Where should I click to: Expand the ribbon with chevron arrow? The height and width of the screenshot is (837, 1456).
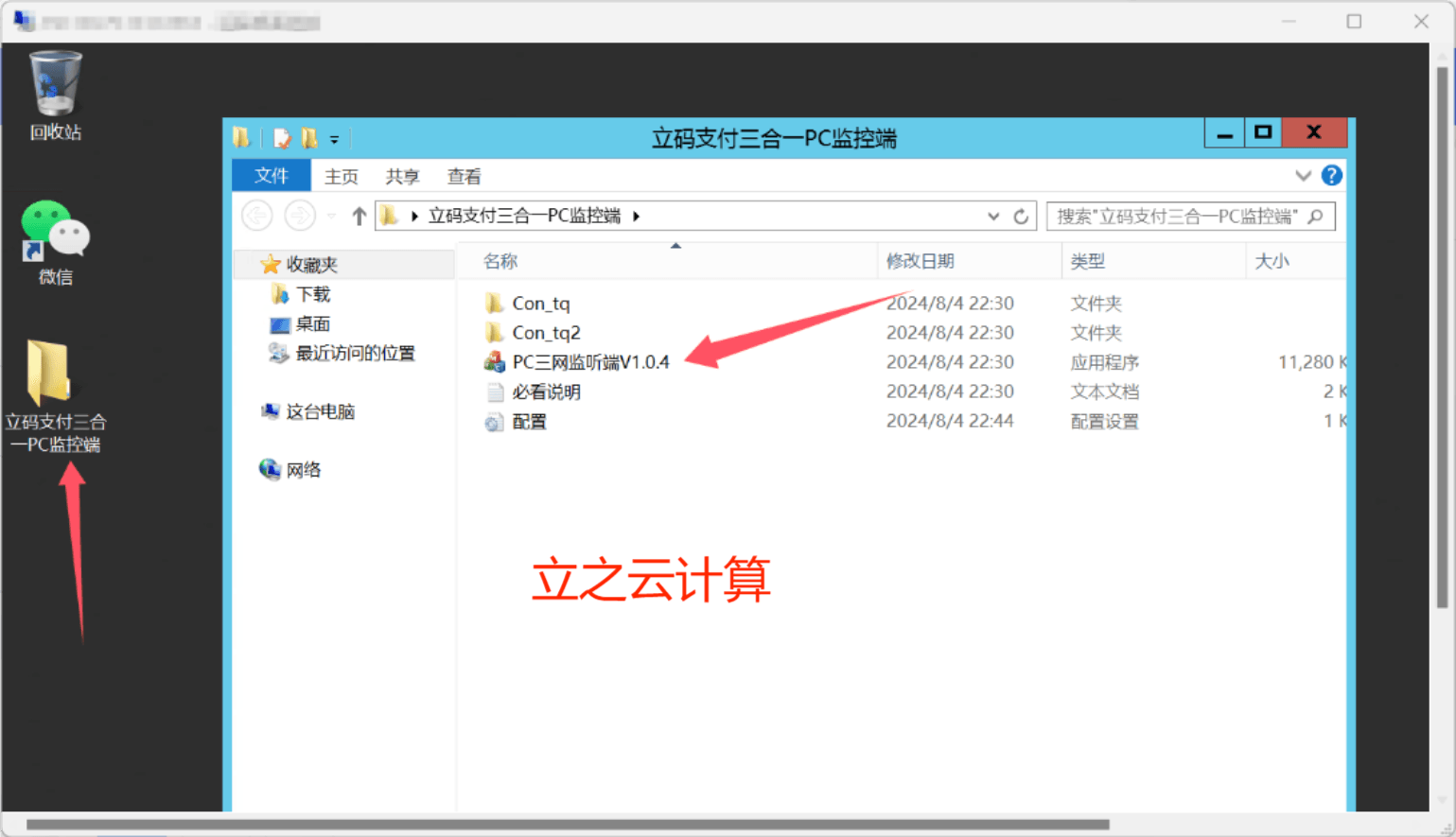tap(1303, 175)
